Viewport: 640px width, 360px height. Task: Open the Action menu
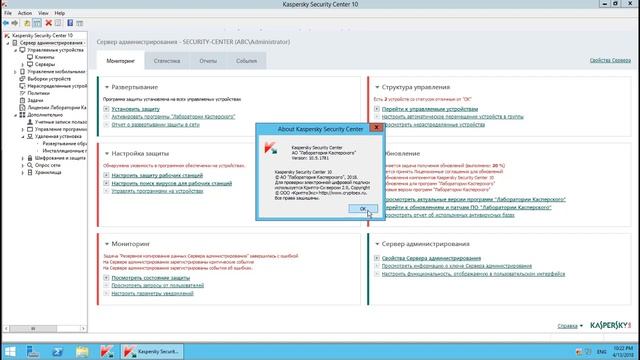24,13
